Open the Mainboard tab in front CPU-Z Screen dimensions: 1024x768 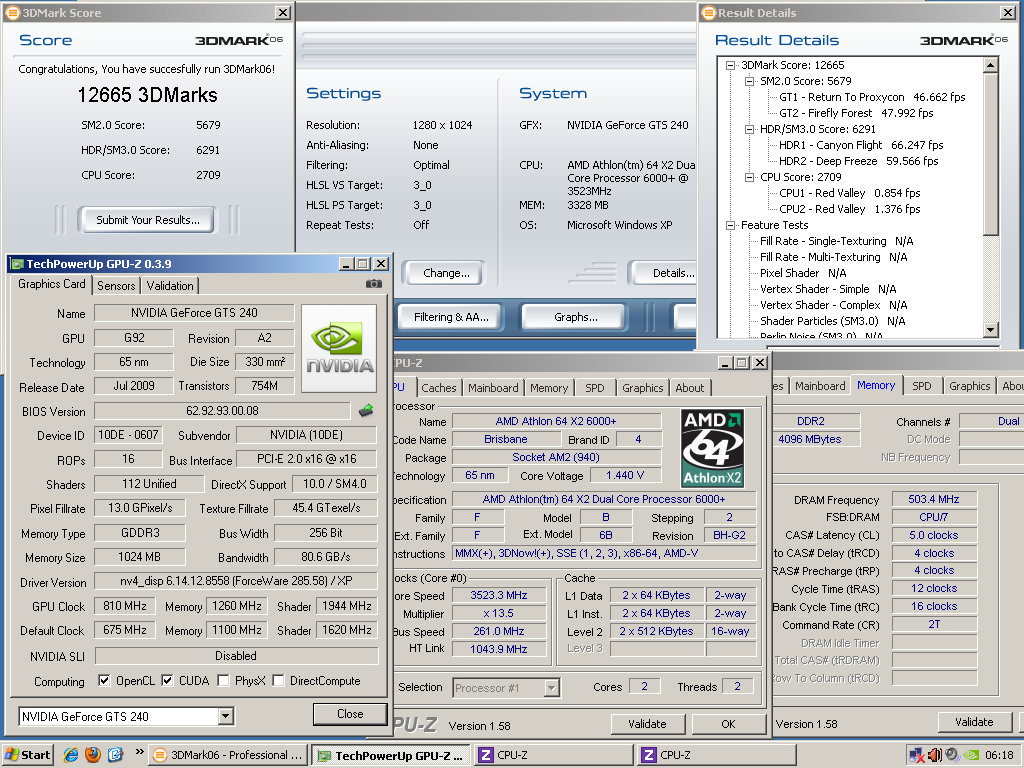point(493,388)
